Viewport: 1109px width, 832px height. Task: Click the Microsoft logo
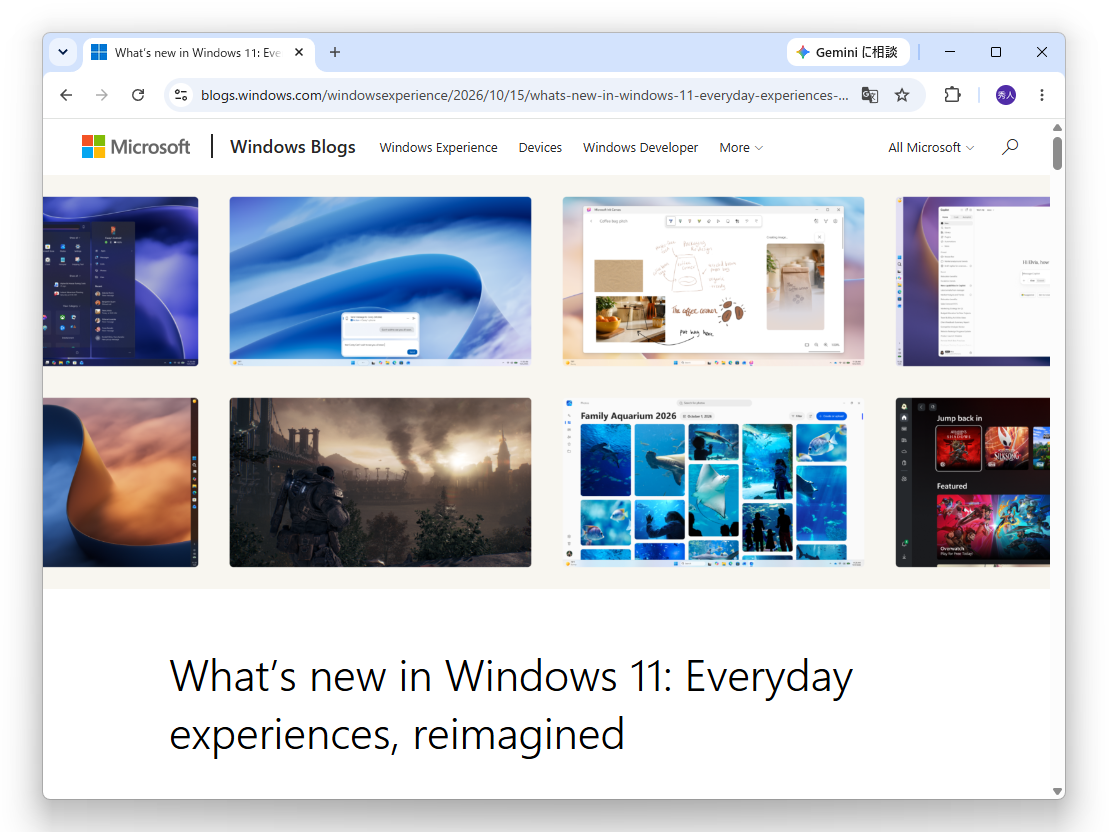[136, 146]
